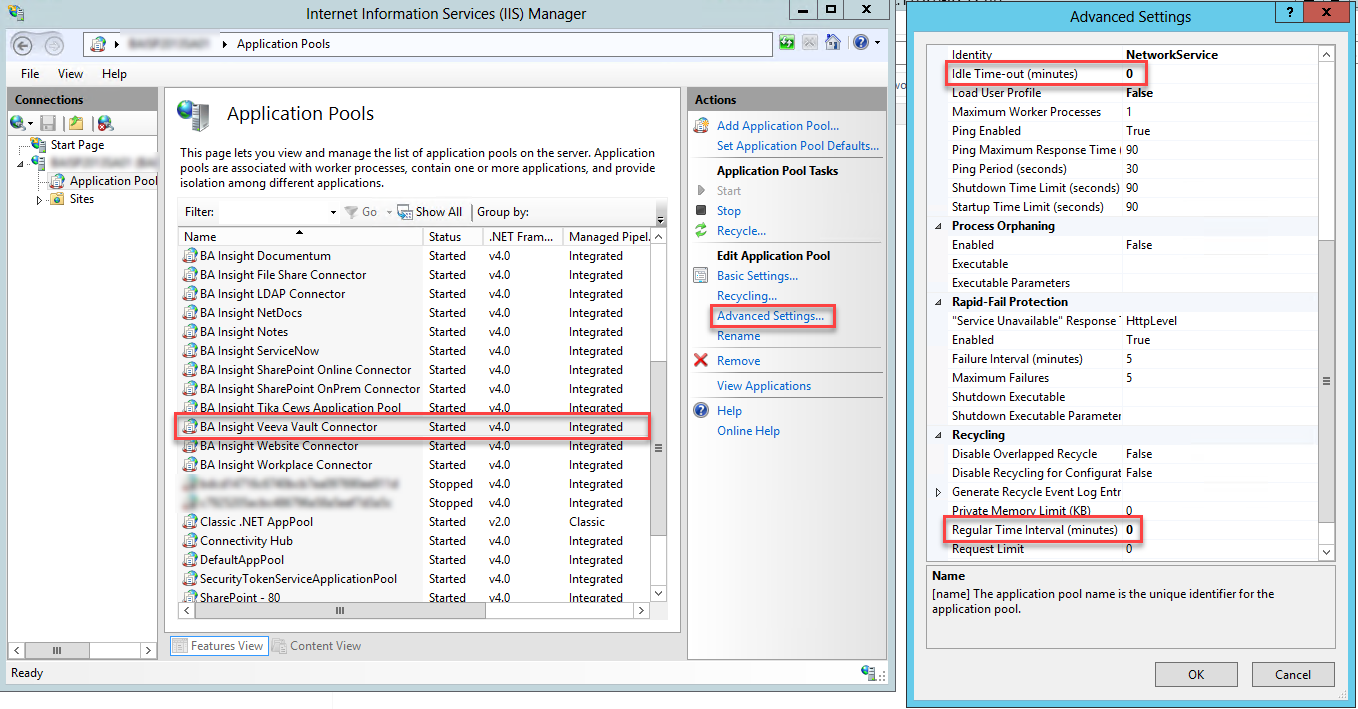
Task: Expand the Sites tree node
Action: pyautogui.click(x=40, y=200)
